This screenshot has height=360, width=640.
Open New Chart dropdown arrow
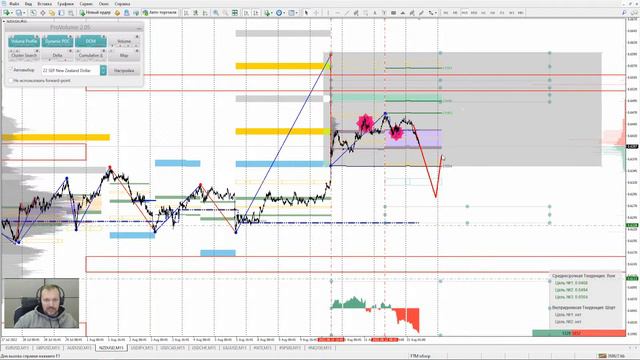tap(12, 13)
